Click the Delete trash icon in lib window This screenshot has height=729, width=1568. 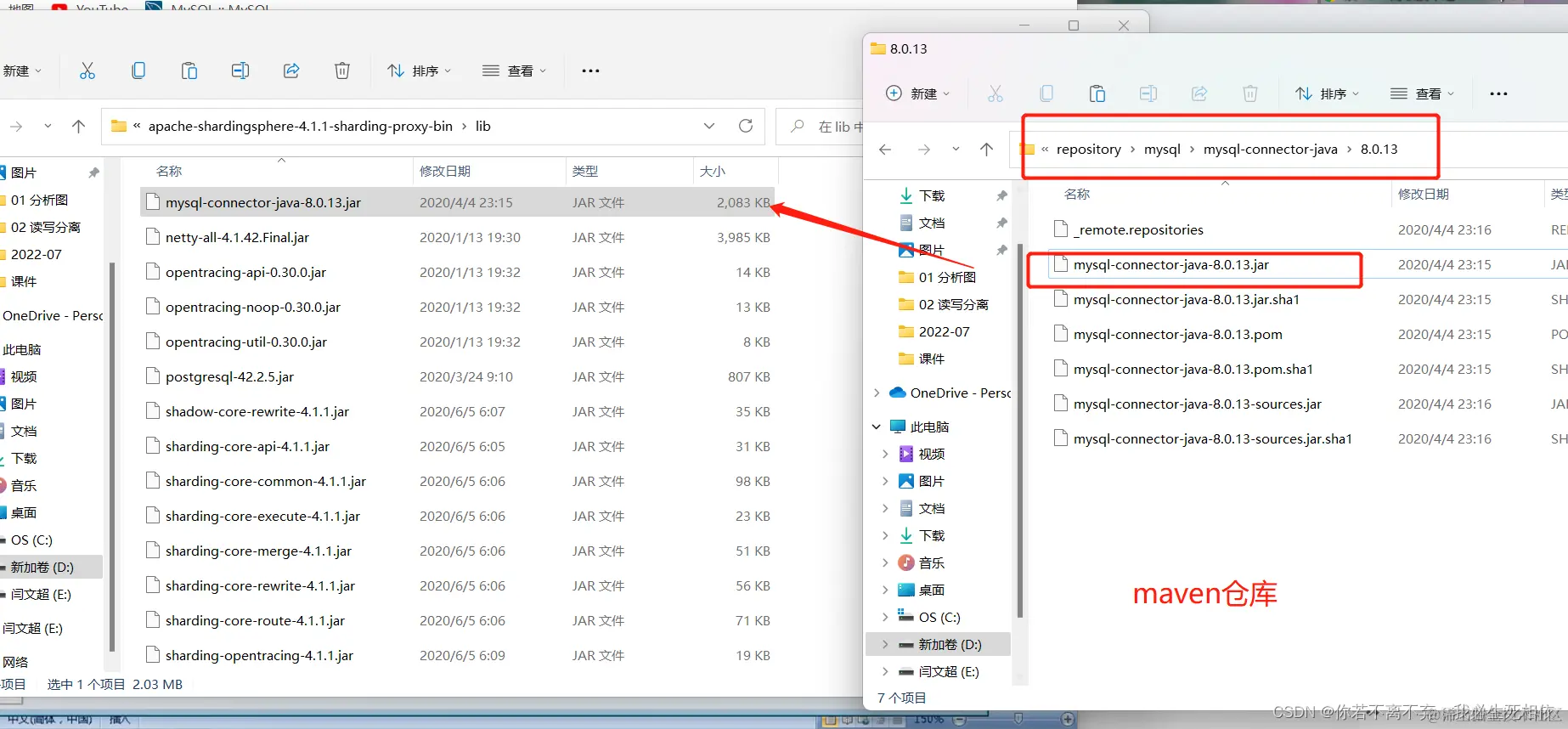click(x=342, y=71)
